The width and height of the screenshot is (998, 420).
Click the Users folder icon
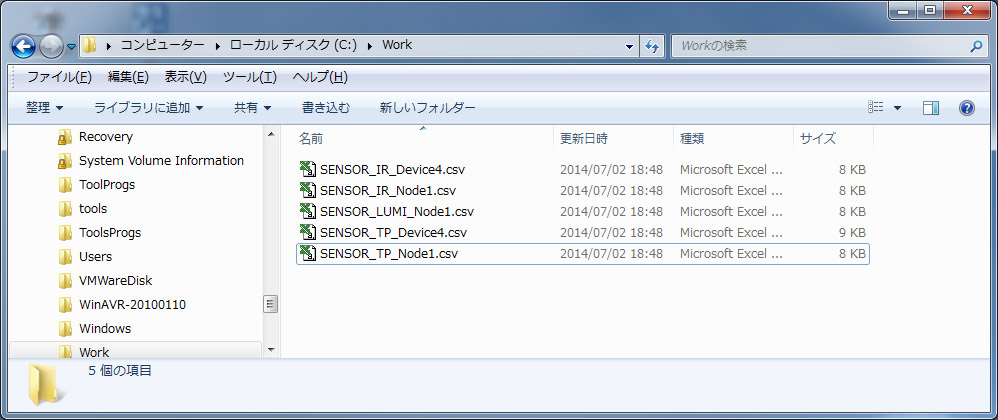(65, 256)
